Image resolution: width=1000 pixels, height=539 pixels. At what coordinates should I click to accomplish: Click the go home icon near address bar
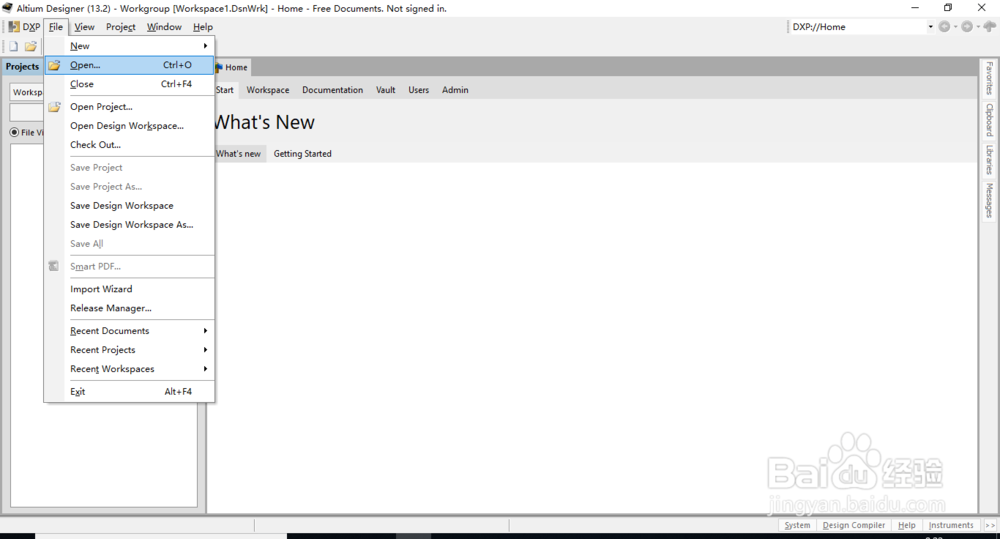coord(989,26)
